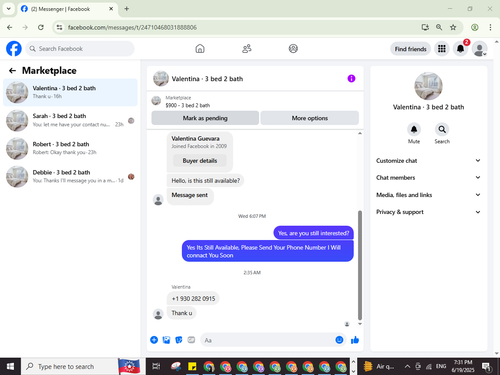Click Valentina's profile picture in info panel
The width and height of the screenshot is (500, 375).
click(428, 86)
